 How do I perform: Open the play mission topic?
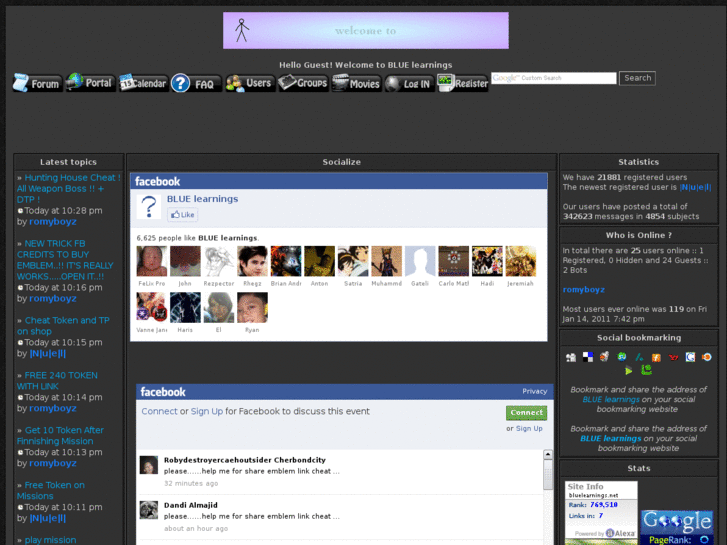click(x=50, y=540)
